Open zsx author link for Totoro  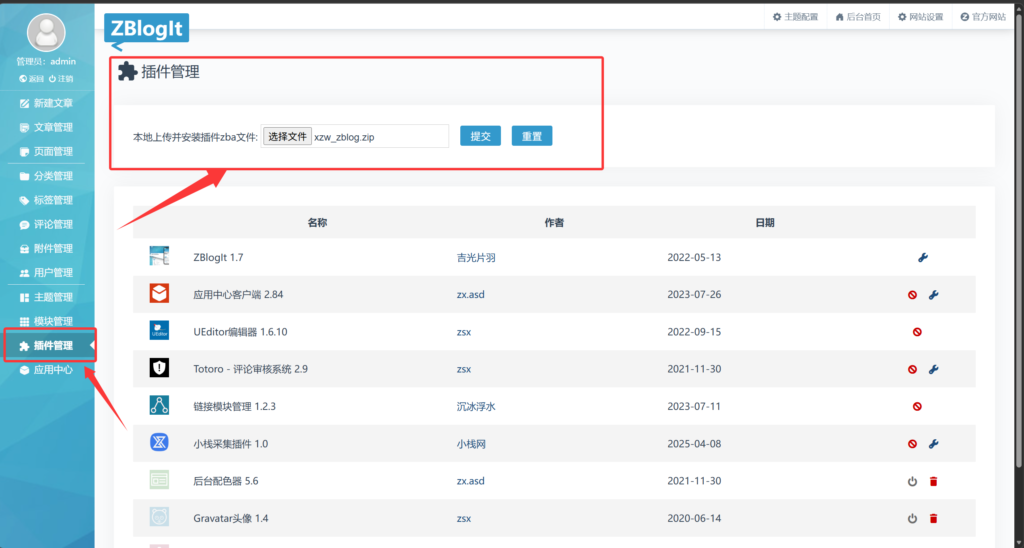tap(464, 369)
